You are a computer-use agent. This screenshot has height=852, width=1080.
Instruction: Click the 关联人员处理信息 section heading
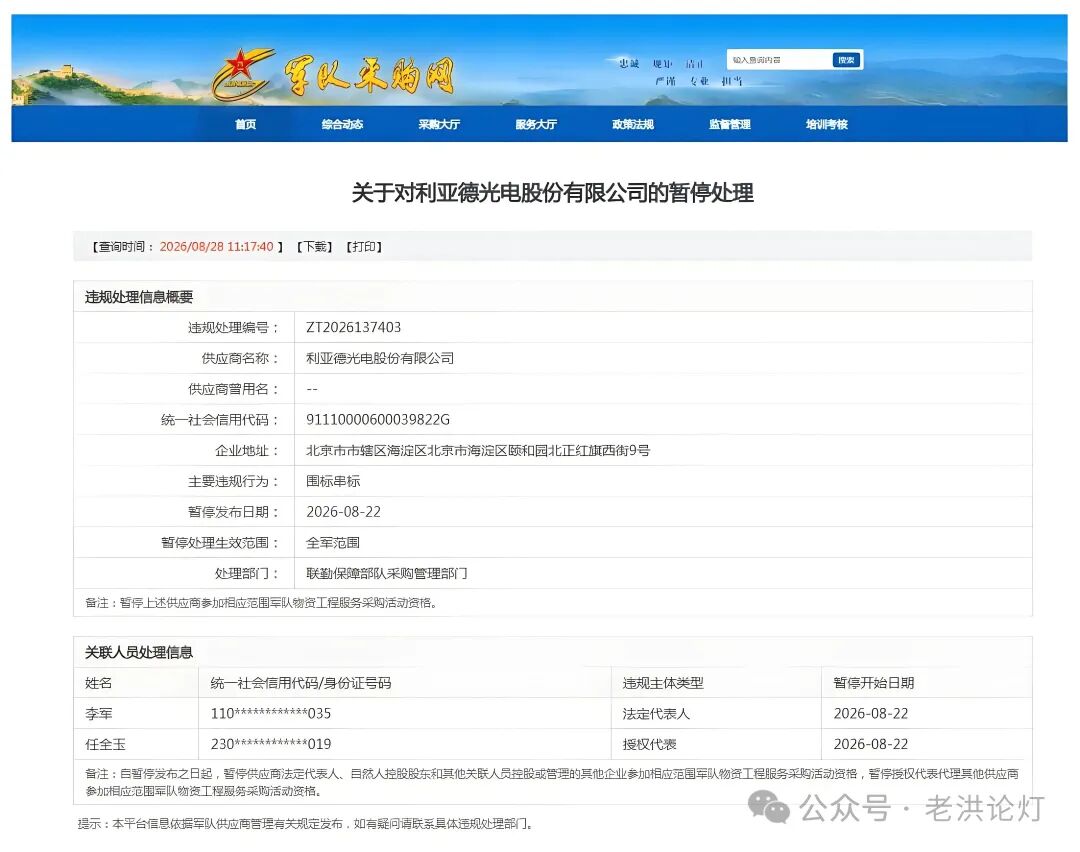point(139,652)
